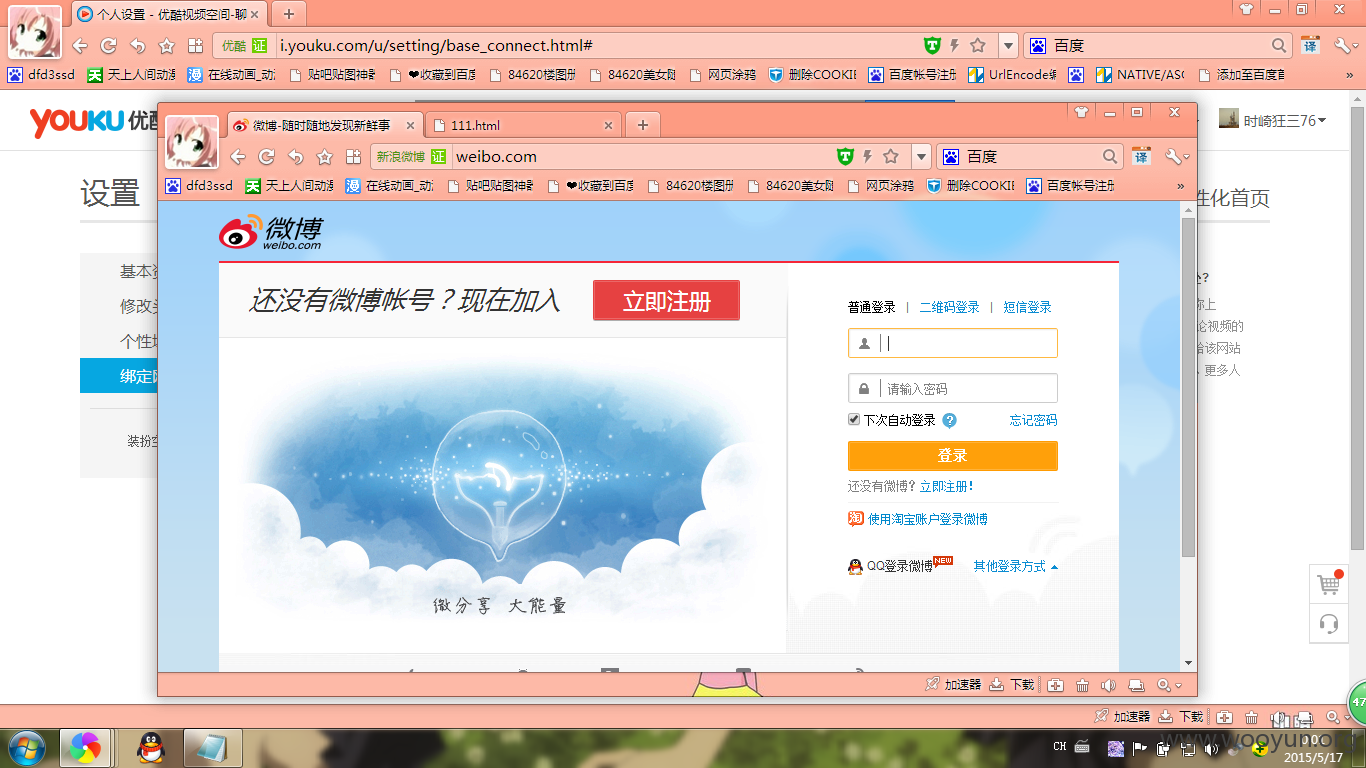Open the dfd3ssd bookmark in the weibo window
This screenshot has width=1366, height=768.
click(x=199, y=186)
